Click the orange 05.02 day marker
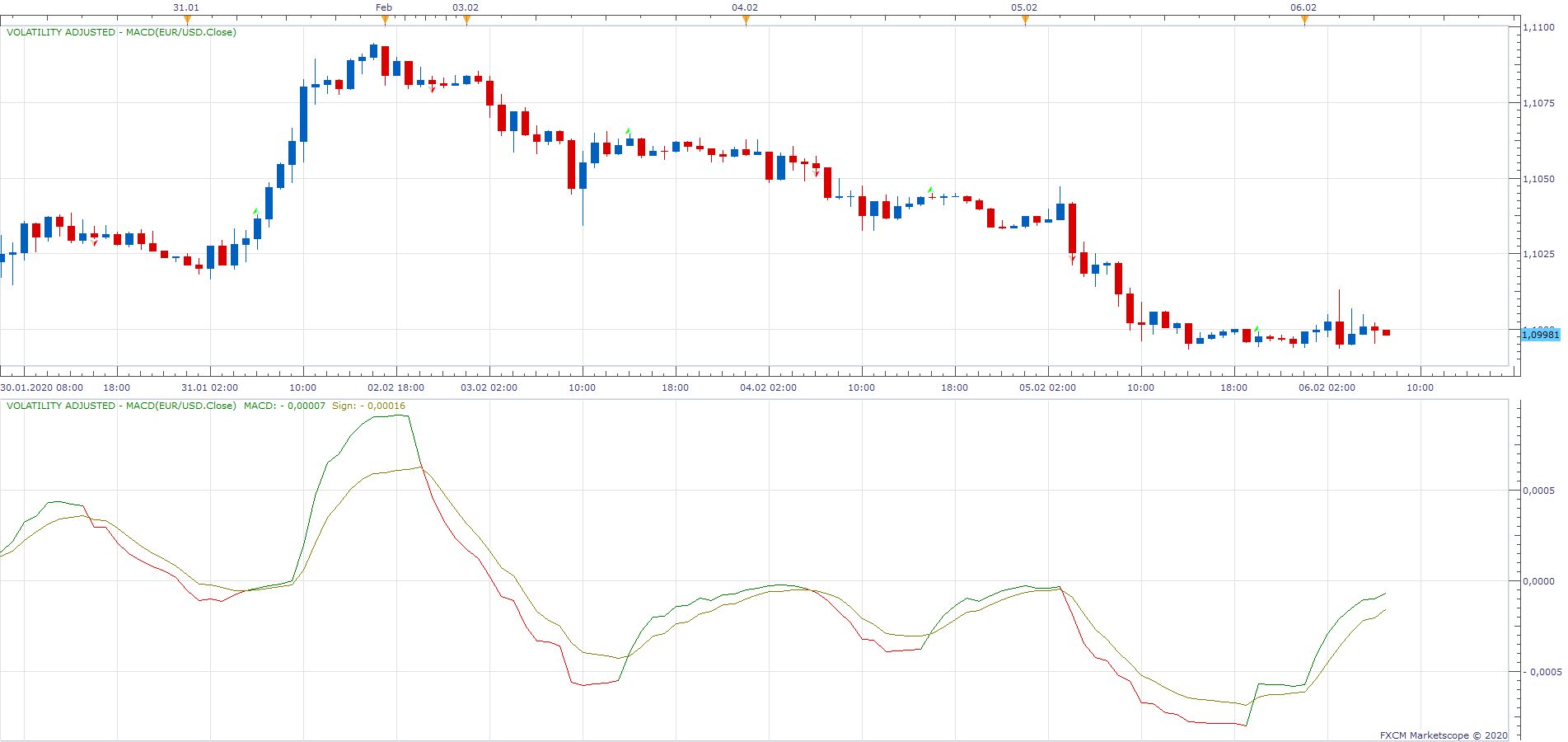Screen dimensions: 1568x742 pos(1025,20)
